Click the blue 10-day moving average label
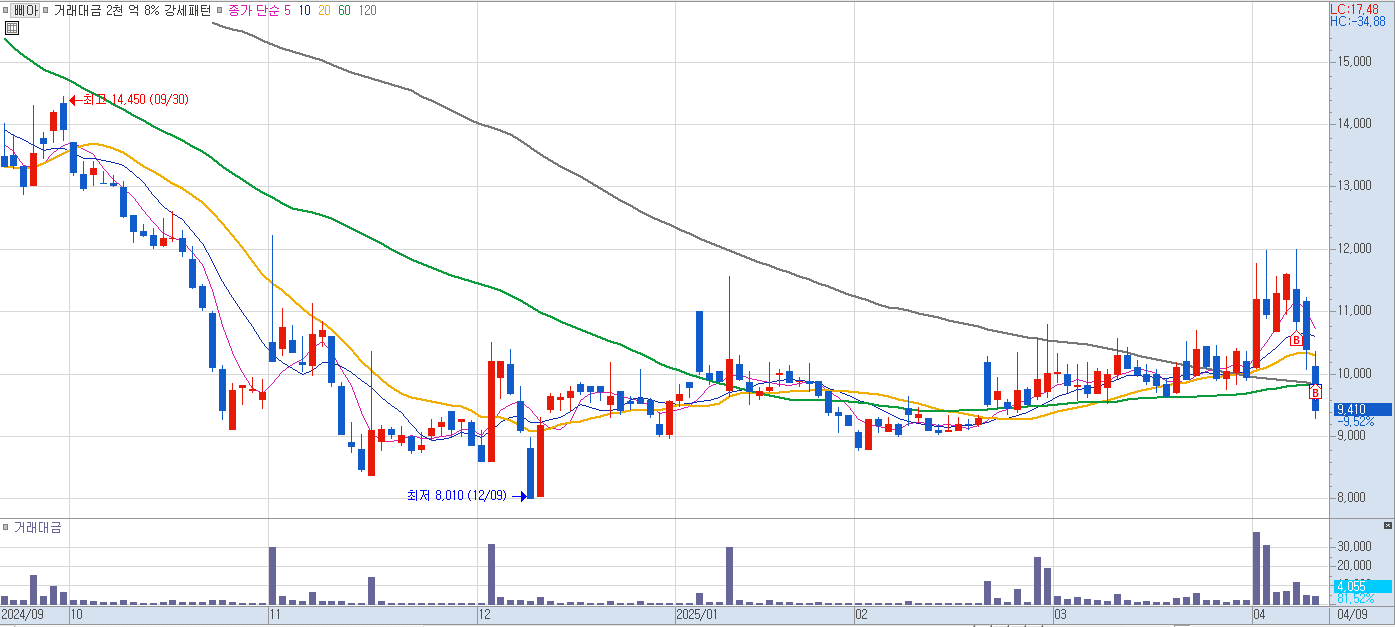The image size is (1395, 627). [x=304, y=10]
